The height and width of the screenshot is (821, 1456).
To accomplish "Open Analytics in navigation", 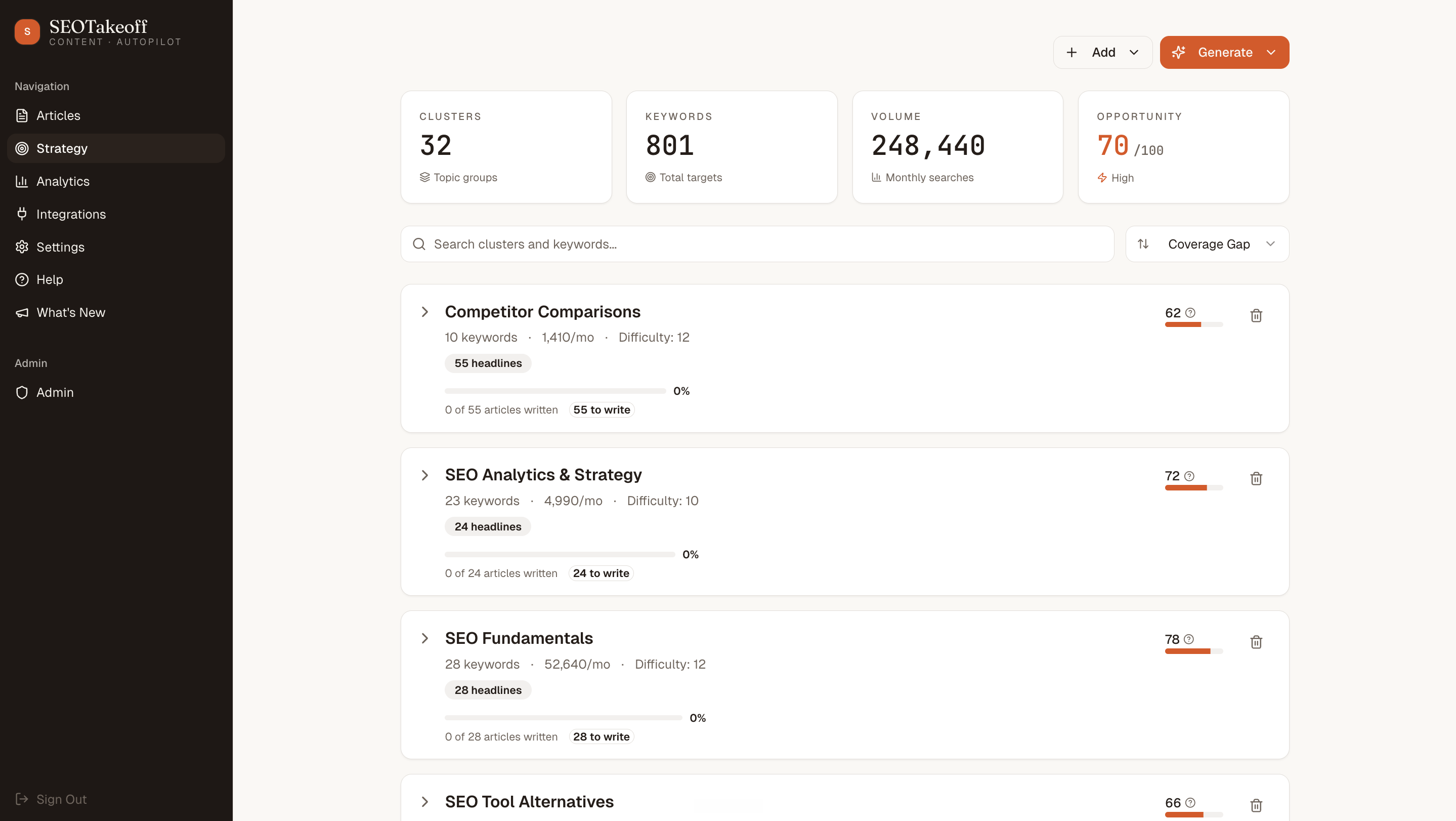I will [x=116, y=181].
